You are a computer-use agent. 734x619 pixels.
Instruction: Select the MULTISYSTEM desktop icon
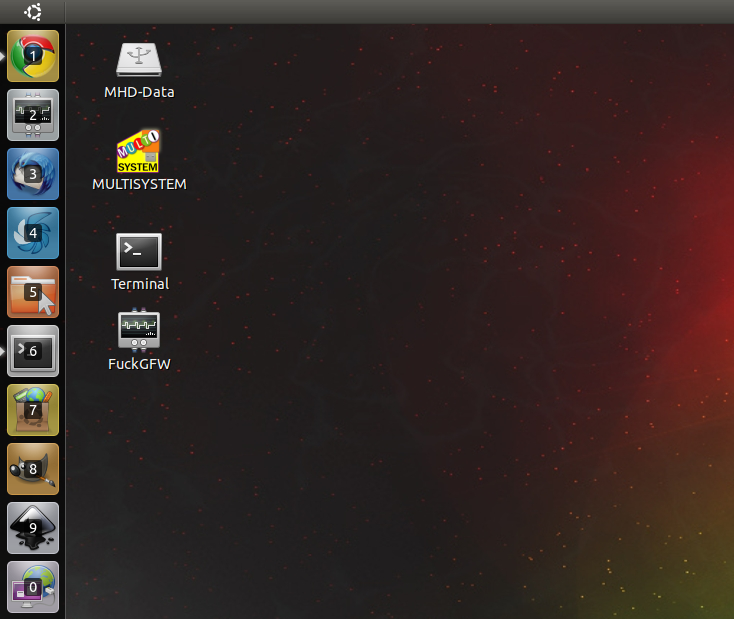coord(138,151)
